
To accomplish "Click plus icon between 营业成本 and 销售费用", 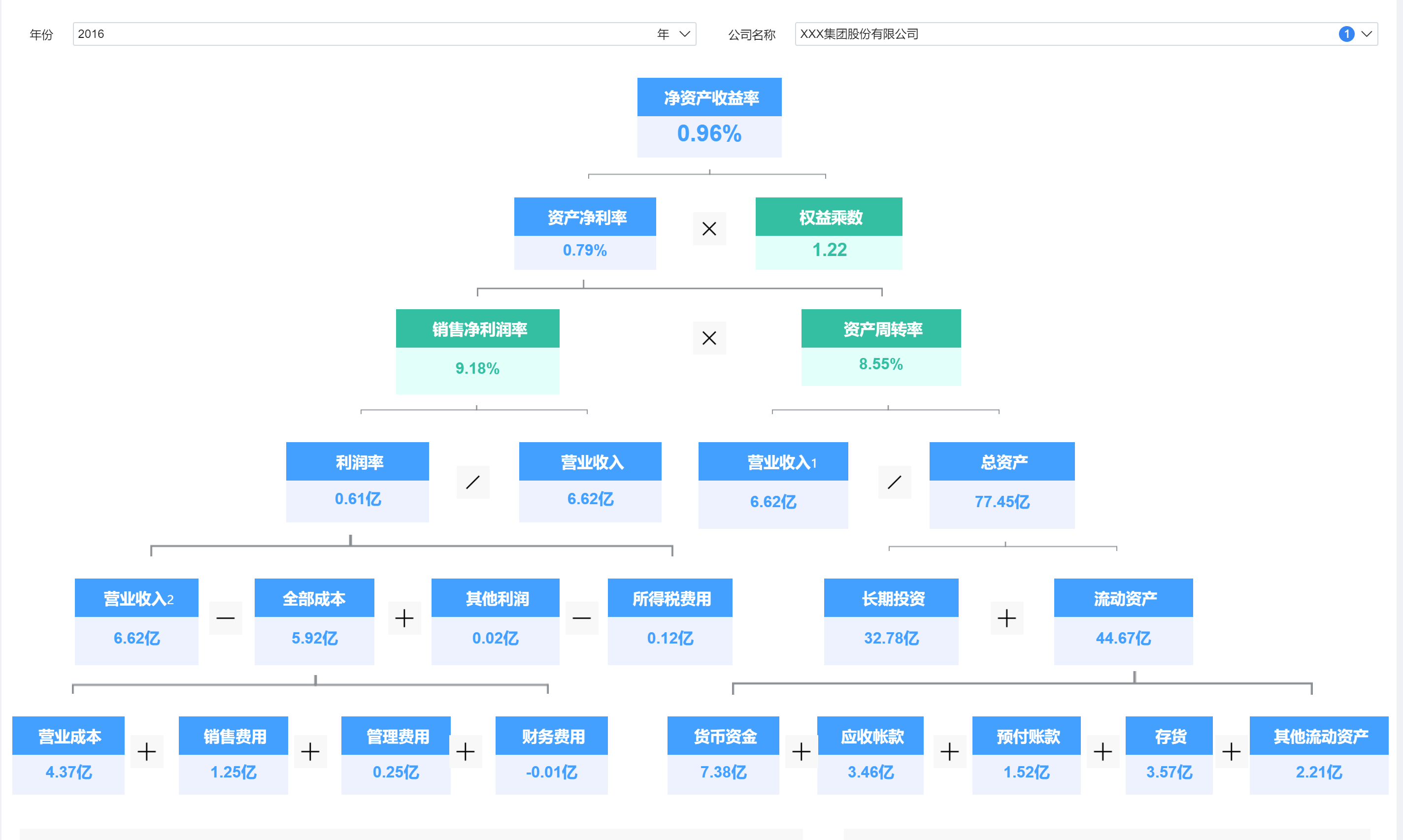I will (147, 752).
